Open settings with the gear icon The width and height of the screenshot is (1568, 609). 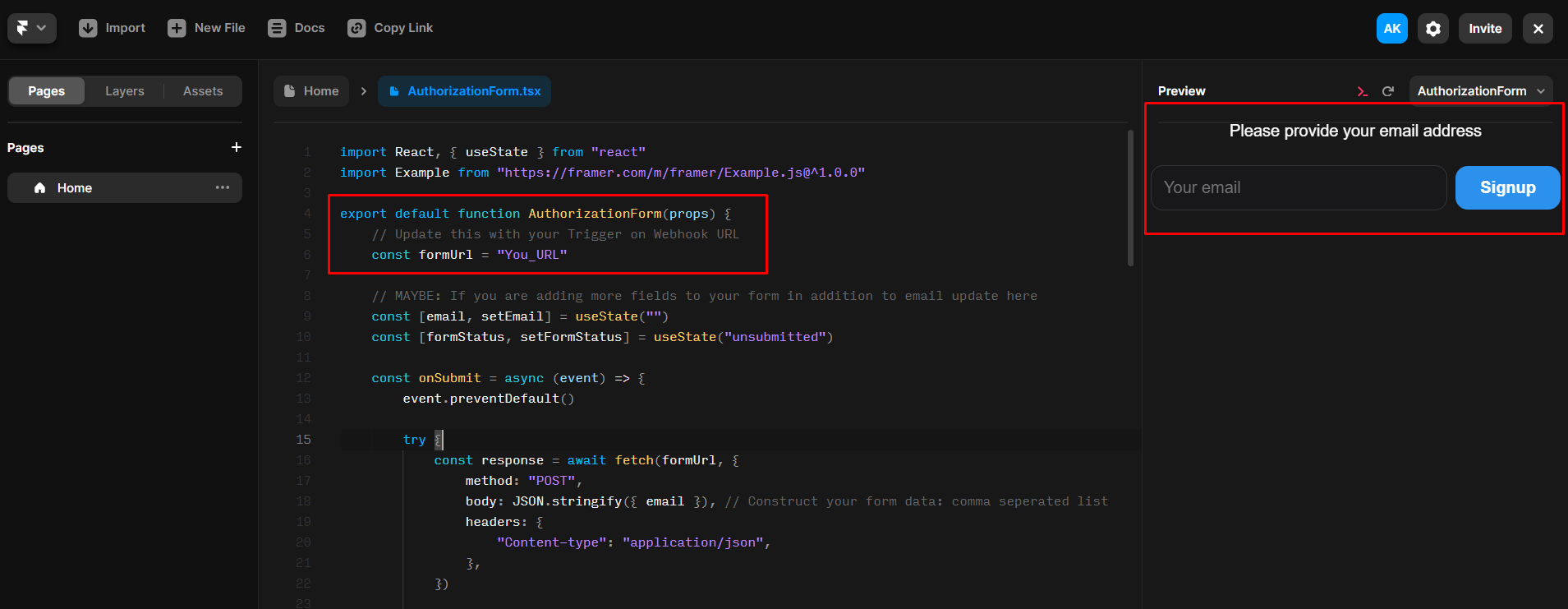click(1433, 28)
